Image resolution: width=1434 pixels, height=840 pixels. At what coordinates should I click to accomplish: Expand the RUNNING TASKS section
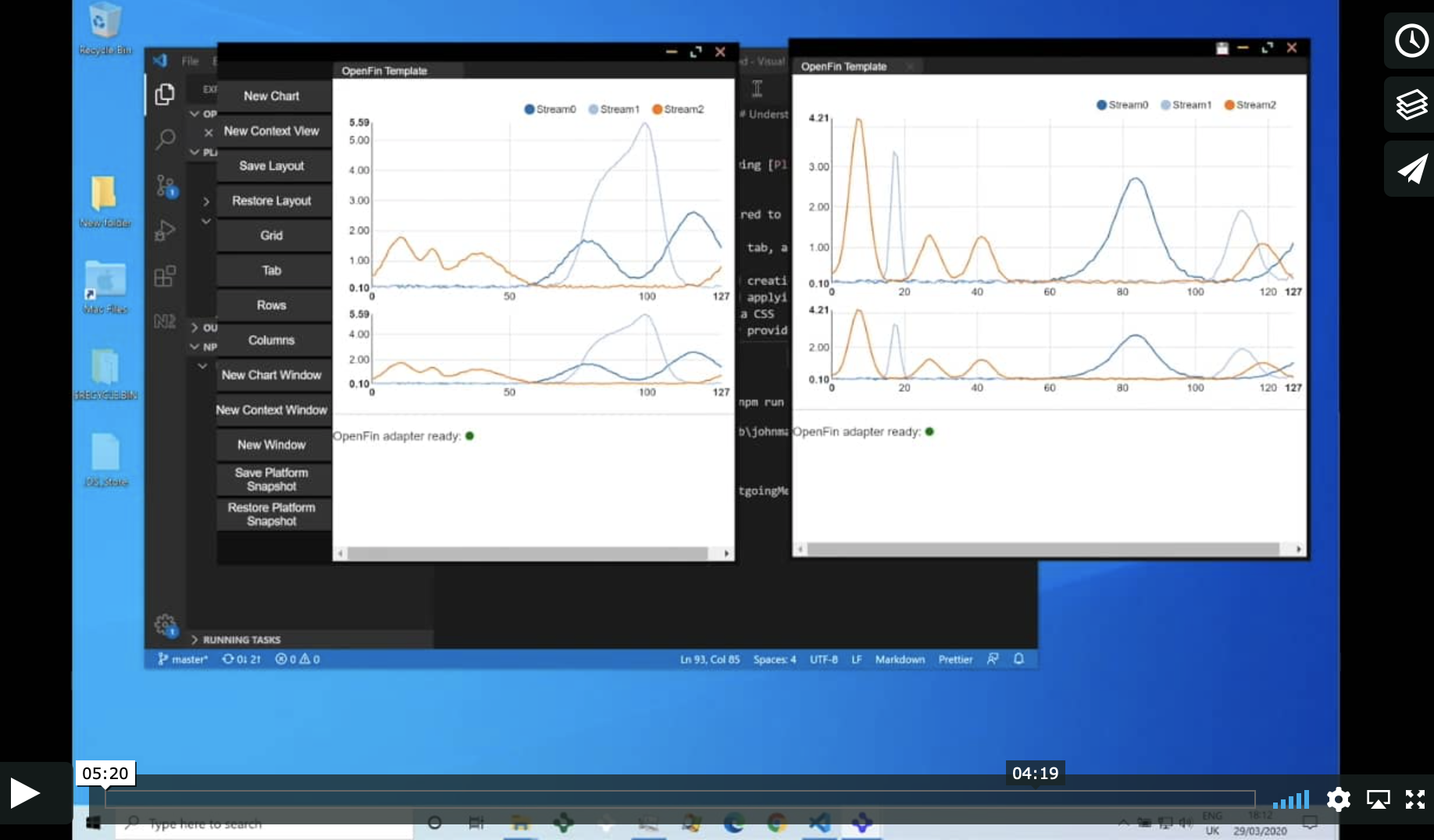click(241, 639)
